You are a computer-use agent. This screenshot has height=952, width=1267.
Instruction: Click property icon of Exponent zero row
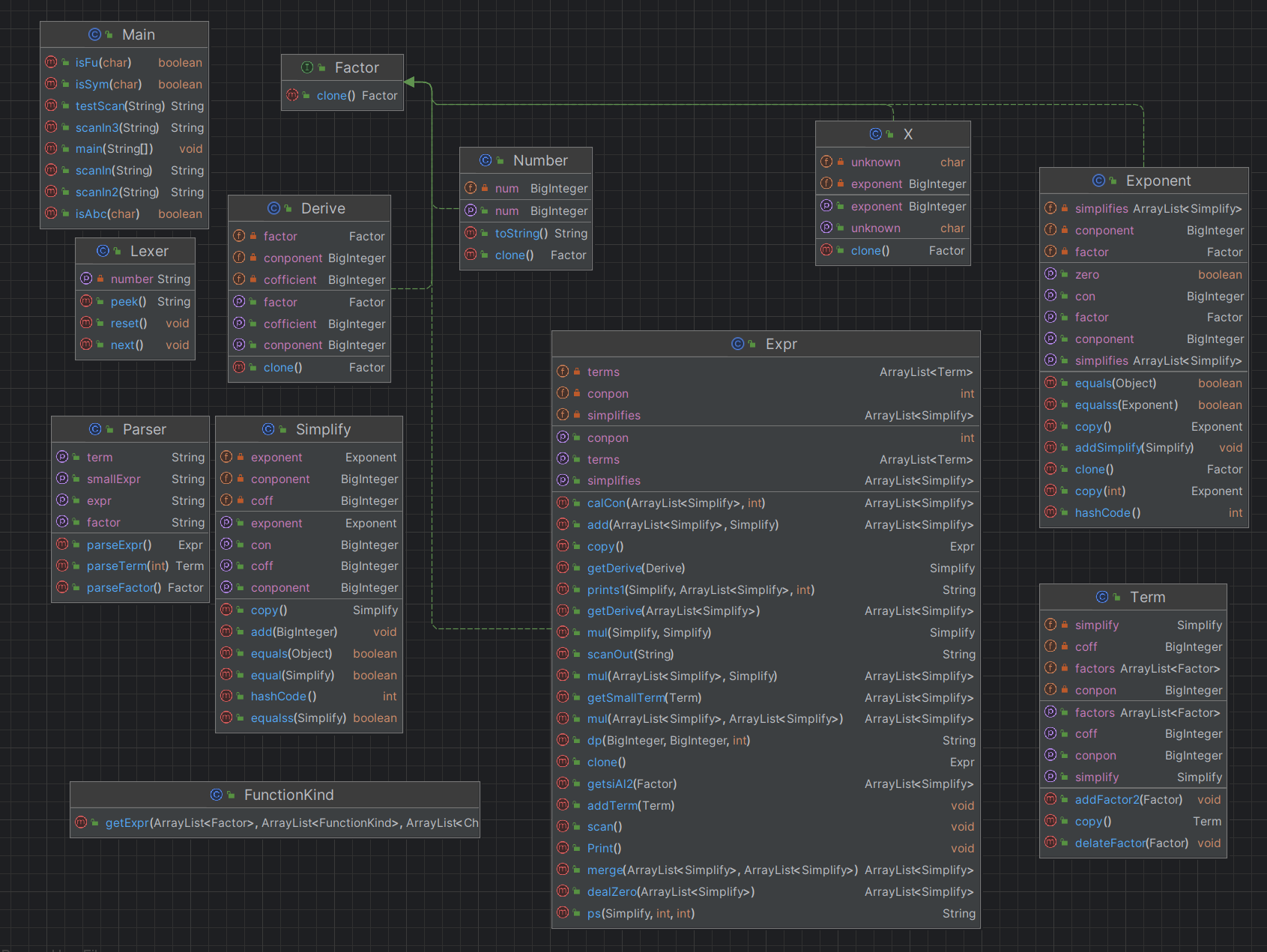(x=1050, y=274)
